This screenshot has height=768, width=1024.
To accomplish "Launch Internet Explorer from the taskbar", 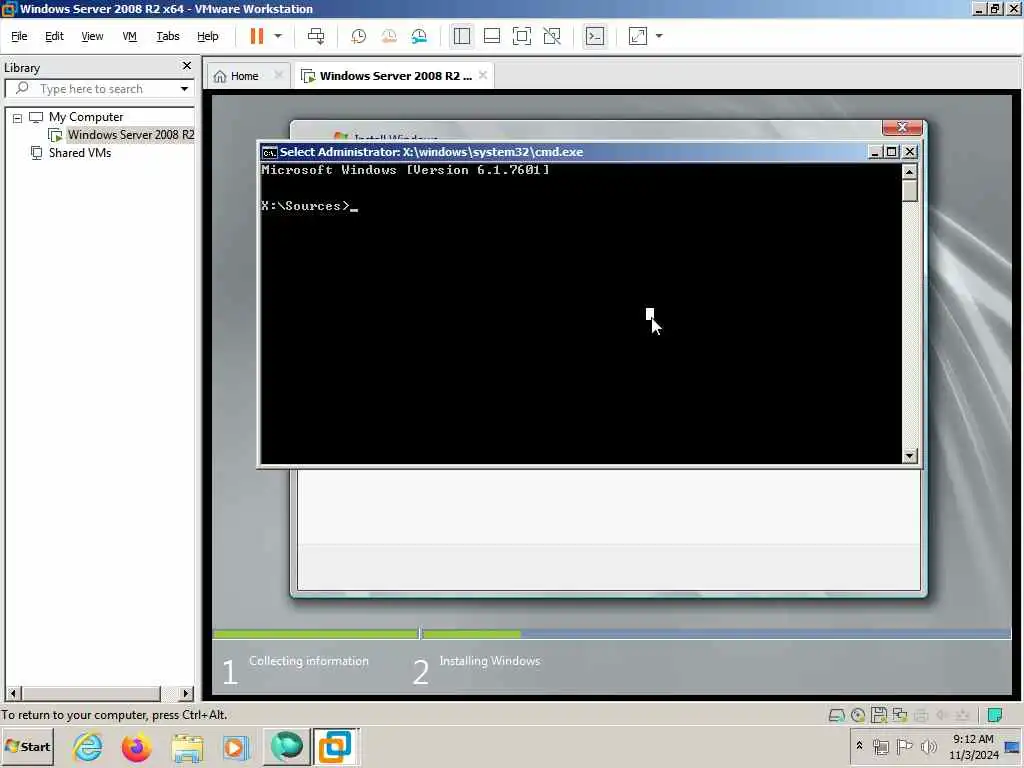I will pyautogui.click(x=88, y=746).
